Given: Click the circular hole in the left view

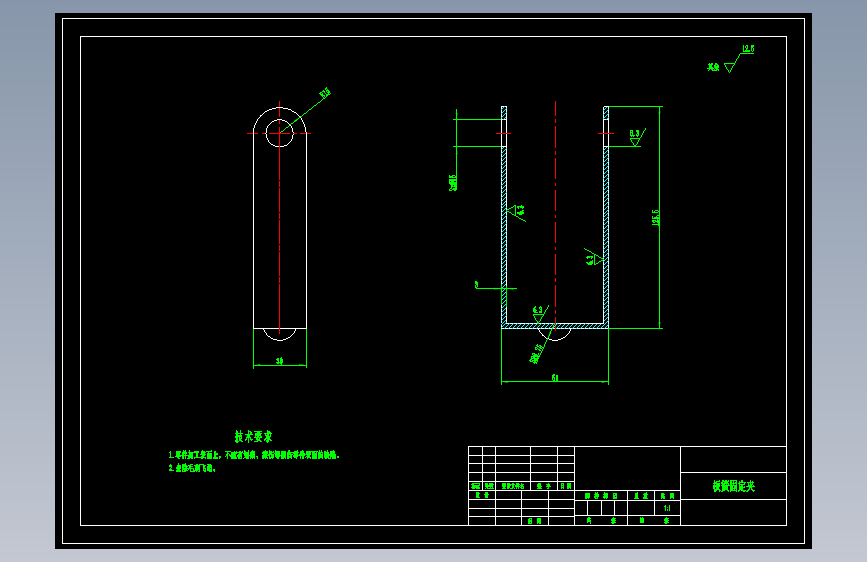Looking at the screenshot, I should (x=280, y=133).
